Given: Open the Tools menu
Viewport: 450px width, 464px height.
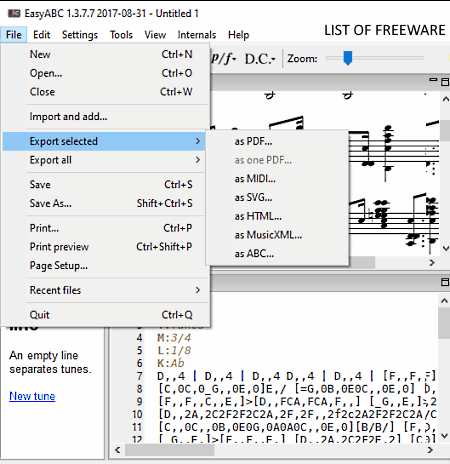Looking at the screenshot, I should (121, 35).
